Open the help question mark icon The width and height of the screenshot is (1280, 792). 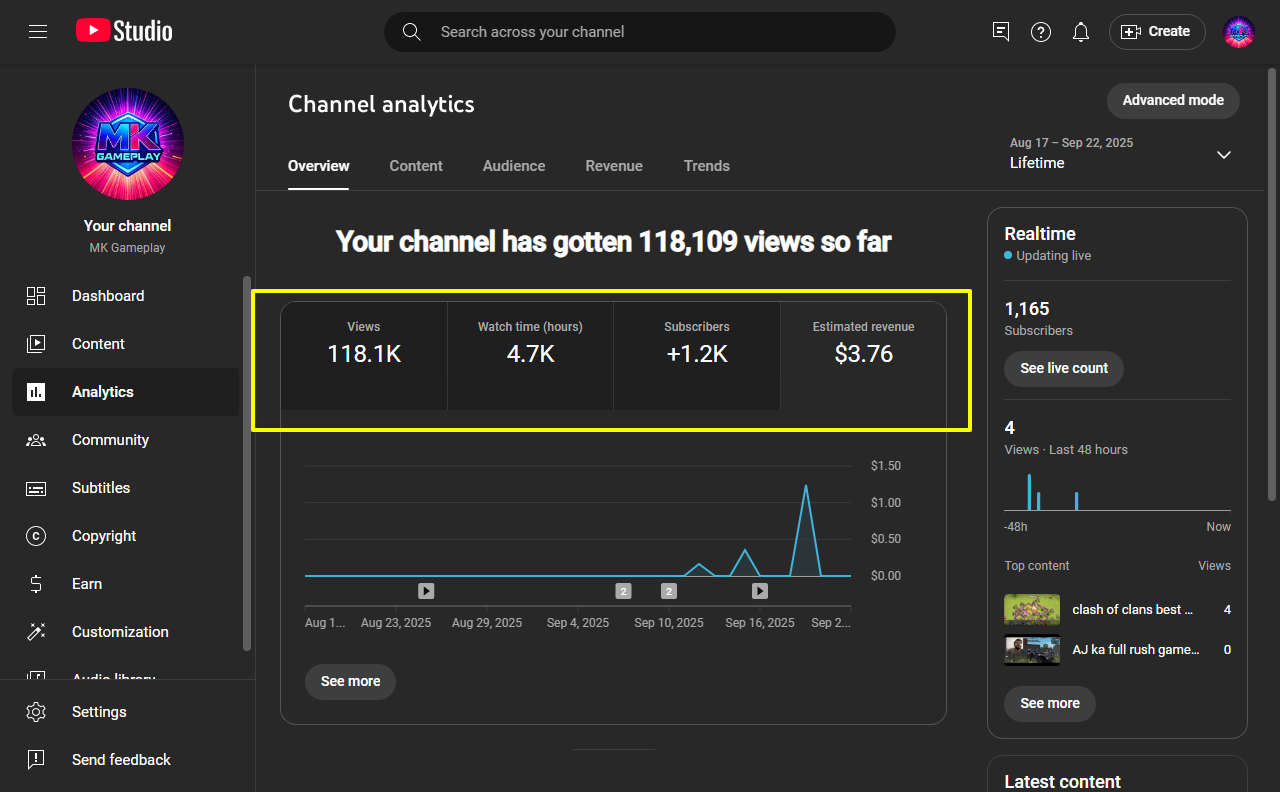[1041, 32]
